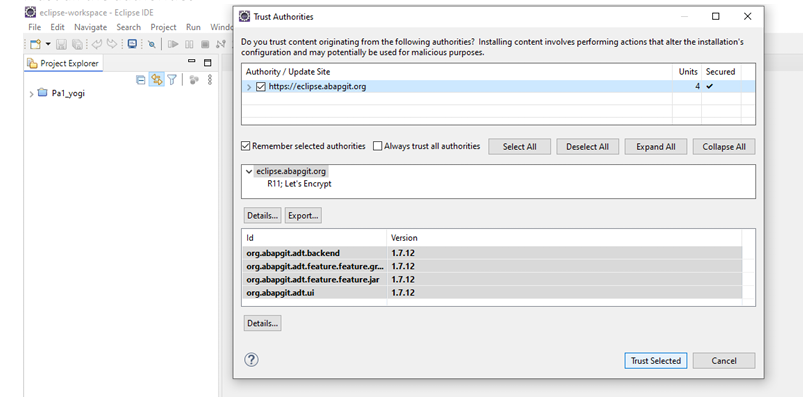Select the org.abapgit.adt.feature.feature.gr... row
Viewport: 807px width, 404px height.
click(x=492, y=266)
